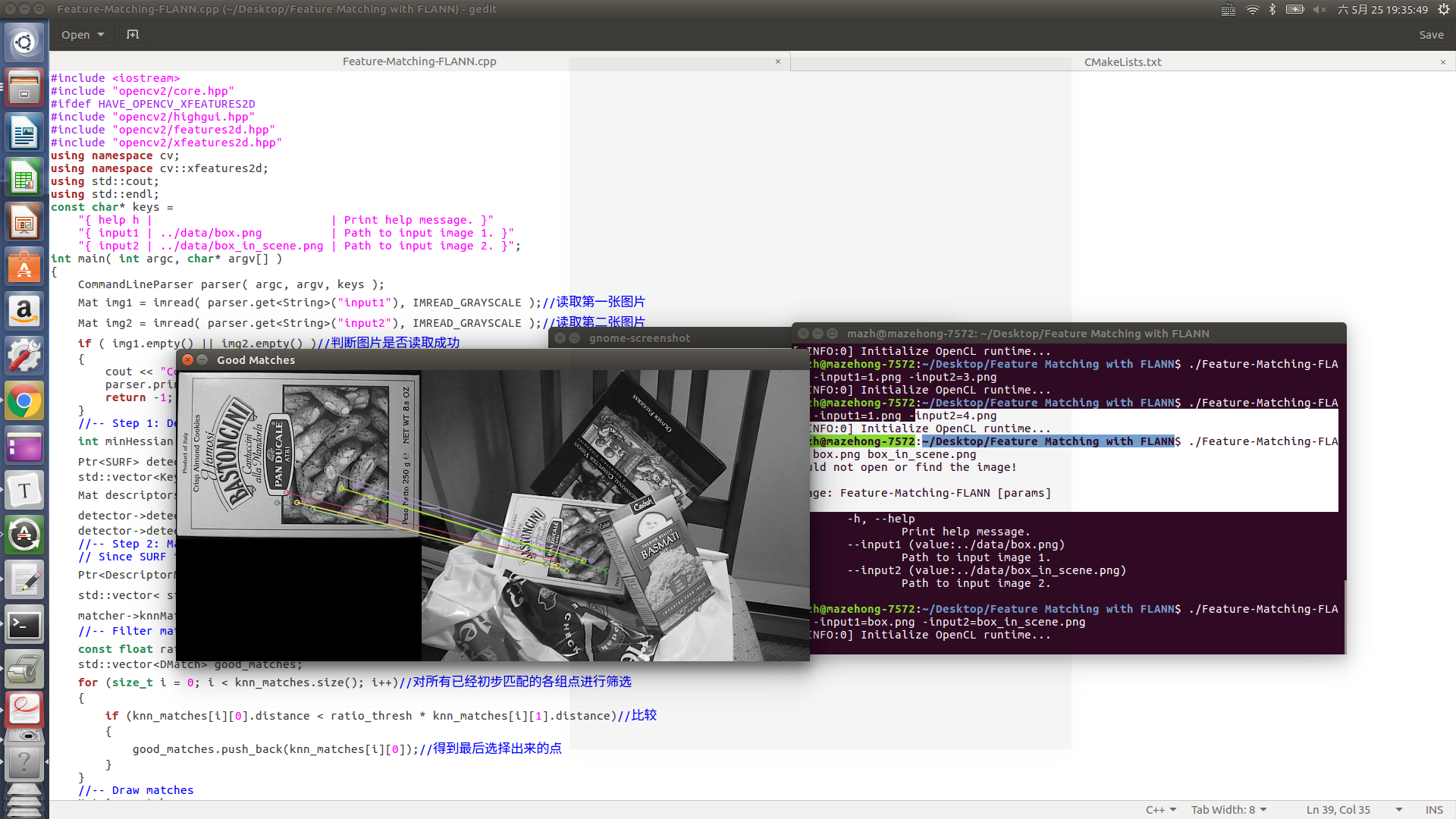This screenshot has height=819, width=1456.
Task: Open Google Chrome from the launcher
Action: point(24,400)
